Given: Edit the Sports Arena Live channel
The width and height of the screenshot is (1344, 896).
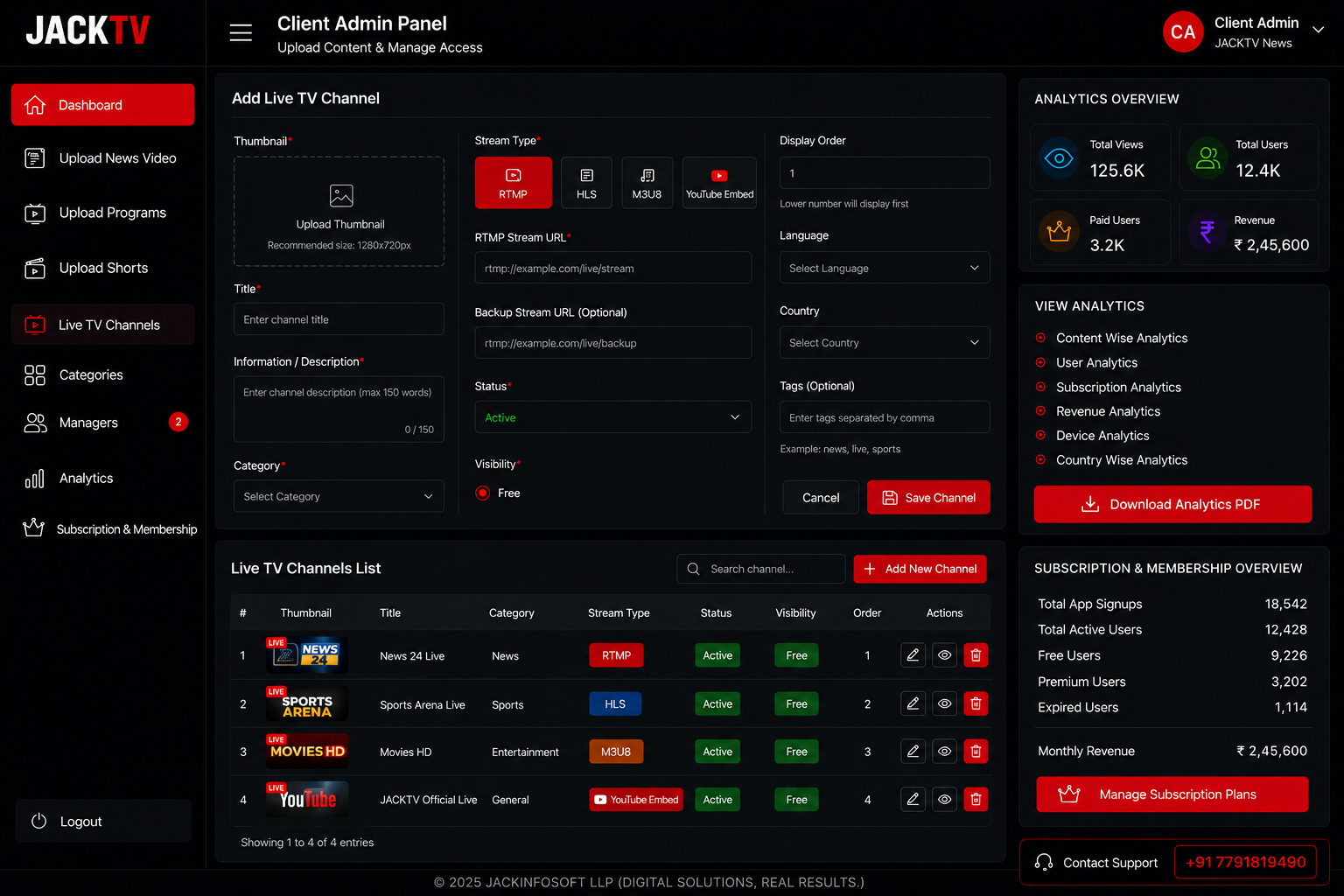Looking at the screenshot, I should coord(913,703).
